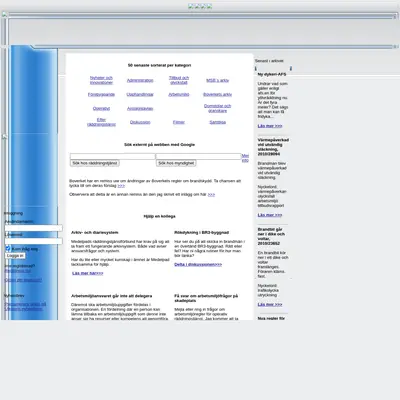Select the 'Arkiv- och diariesystem' heading

[x=95, y=233]
